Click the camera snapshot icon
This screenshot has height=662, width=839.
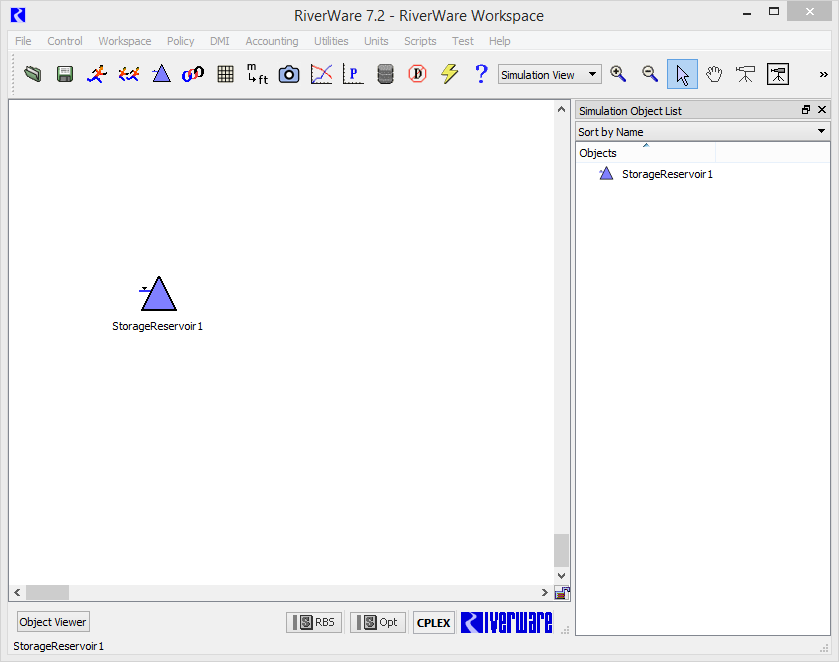pyautogui.click(x=289, y=74)
